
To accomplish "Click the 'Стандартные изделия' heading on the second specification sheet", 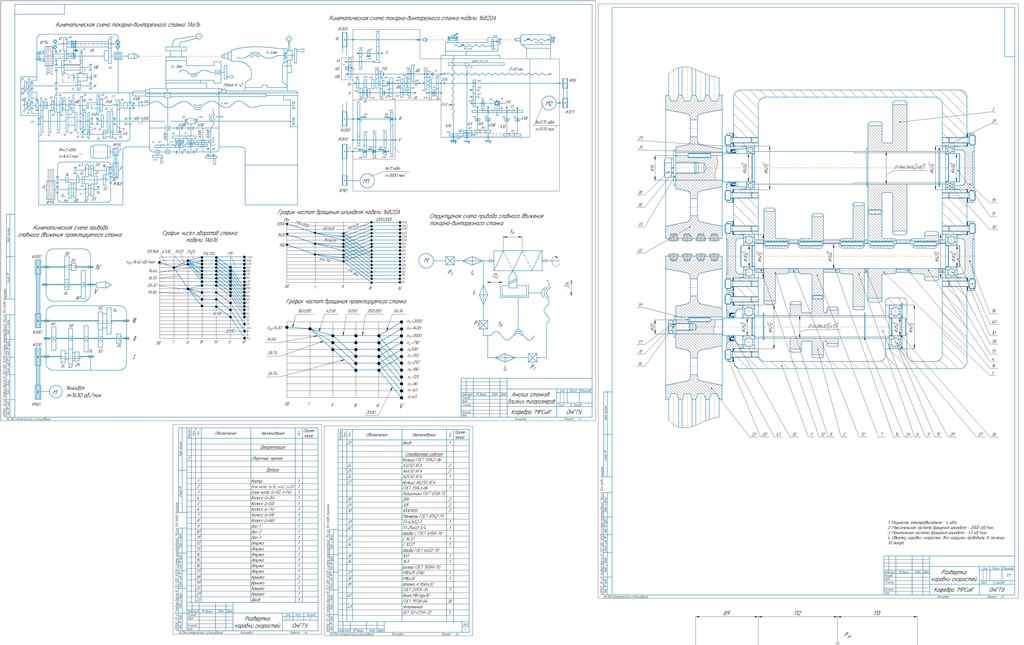I will tap(424, 454).
